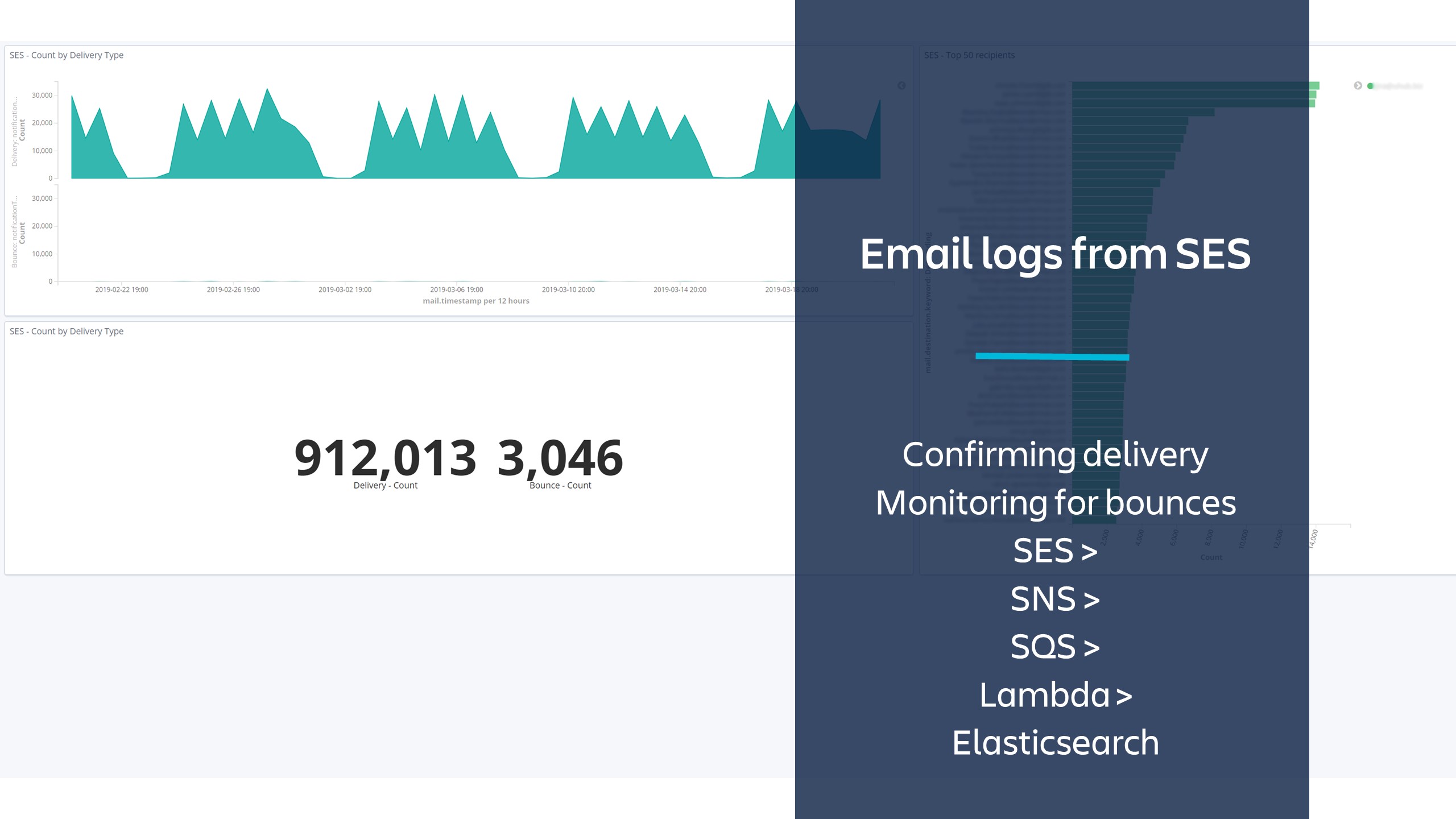Click the 'Lambda >' line

click(x=1055, y=695)
